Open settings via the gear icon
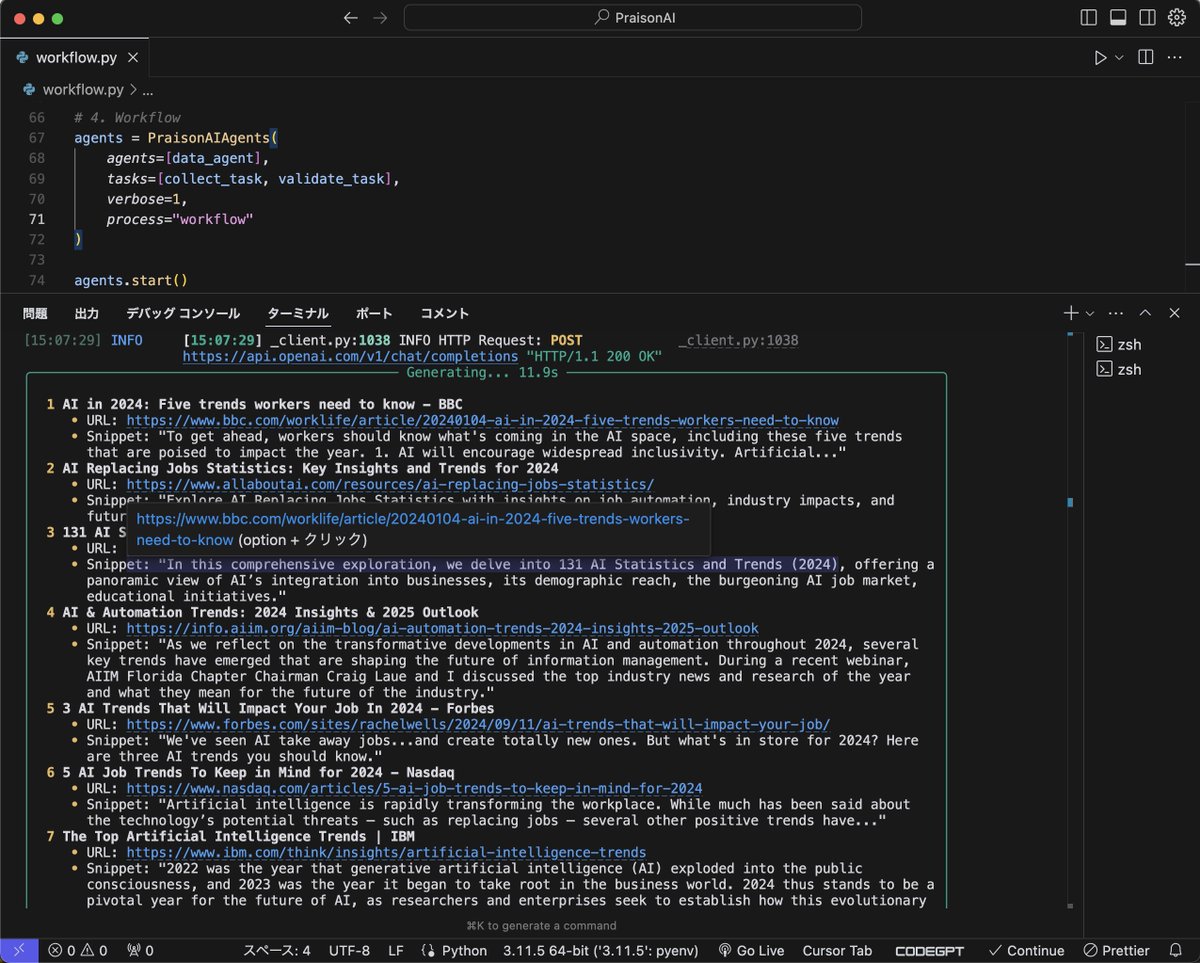Image resolution: width=1200 pixels, height=963 pixels. pyautogui.click(x=1176, y=18)
